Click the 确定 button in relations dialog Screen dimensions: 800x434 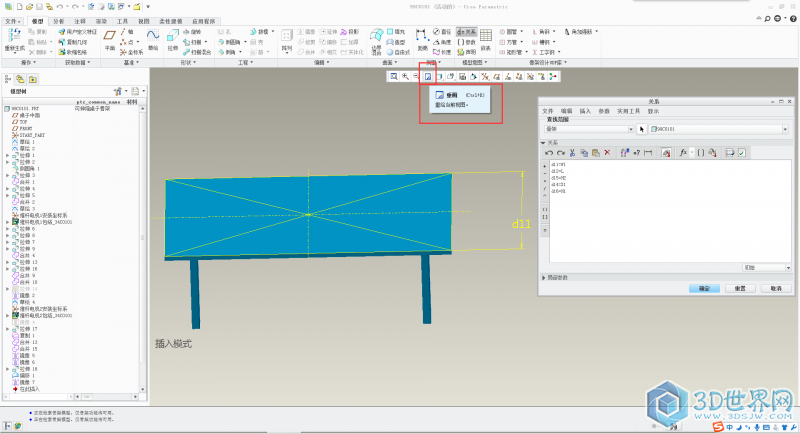[704, 289]
